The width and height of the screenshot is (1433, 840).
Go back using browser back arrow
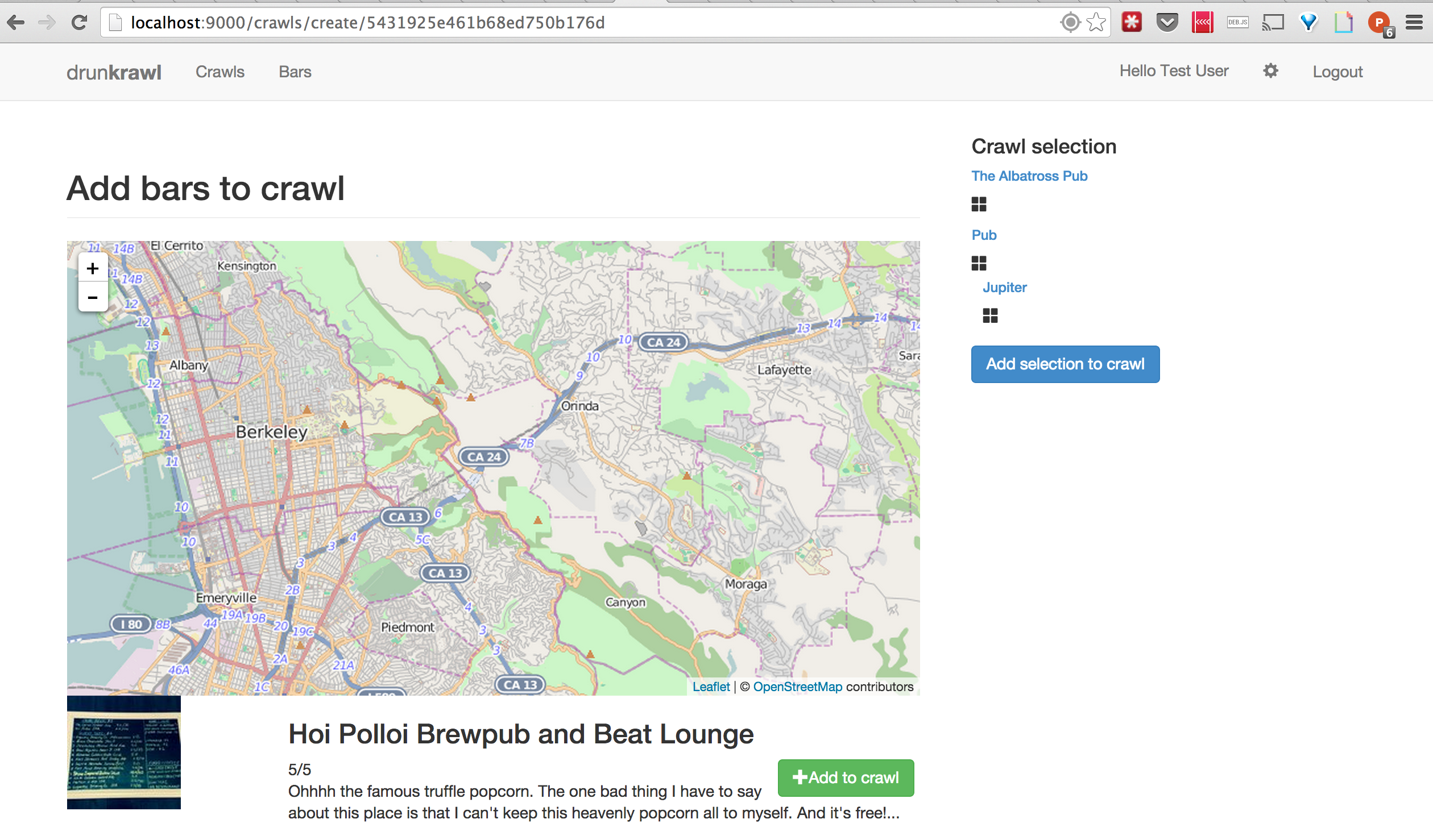pyautogui.click(x=16, y=23)
